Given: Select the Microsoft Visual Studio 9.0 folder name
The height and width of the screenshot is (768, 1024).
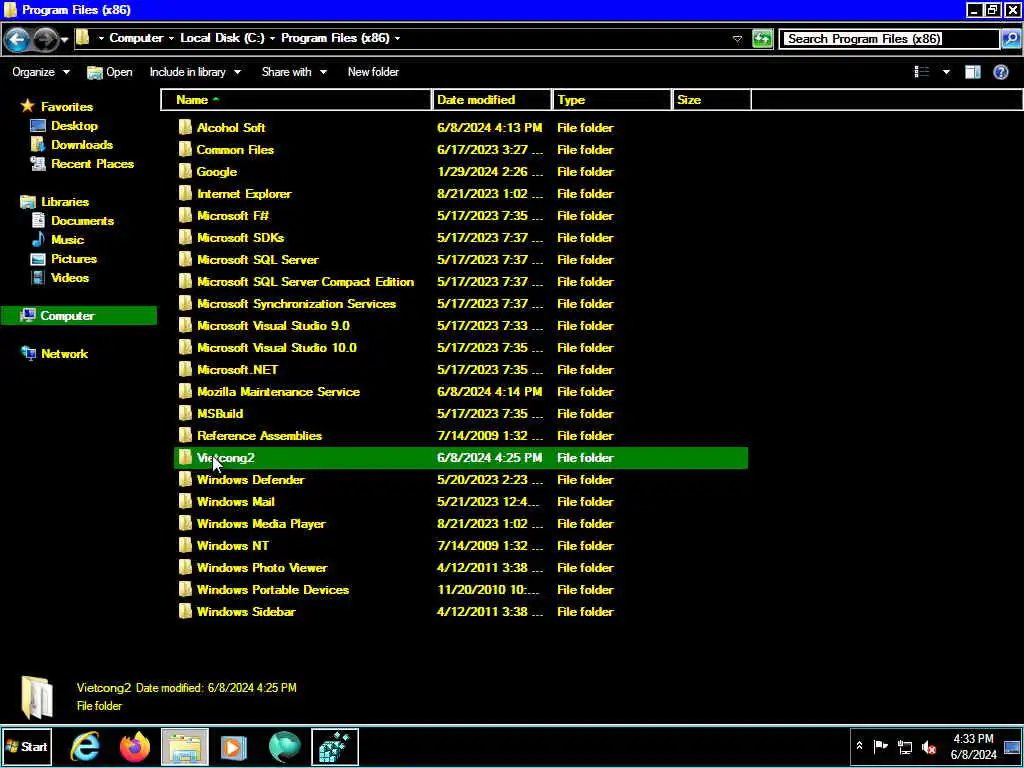Looking at the screenshot, I should pos(273,325).
